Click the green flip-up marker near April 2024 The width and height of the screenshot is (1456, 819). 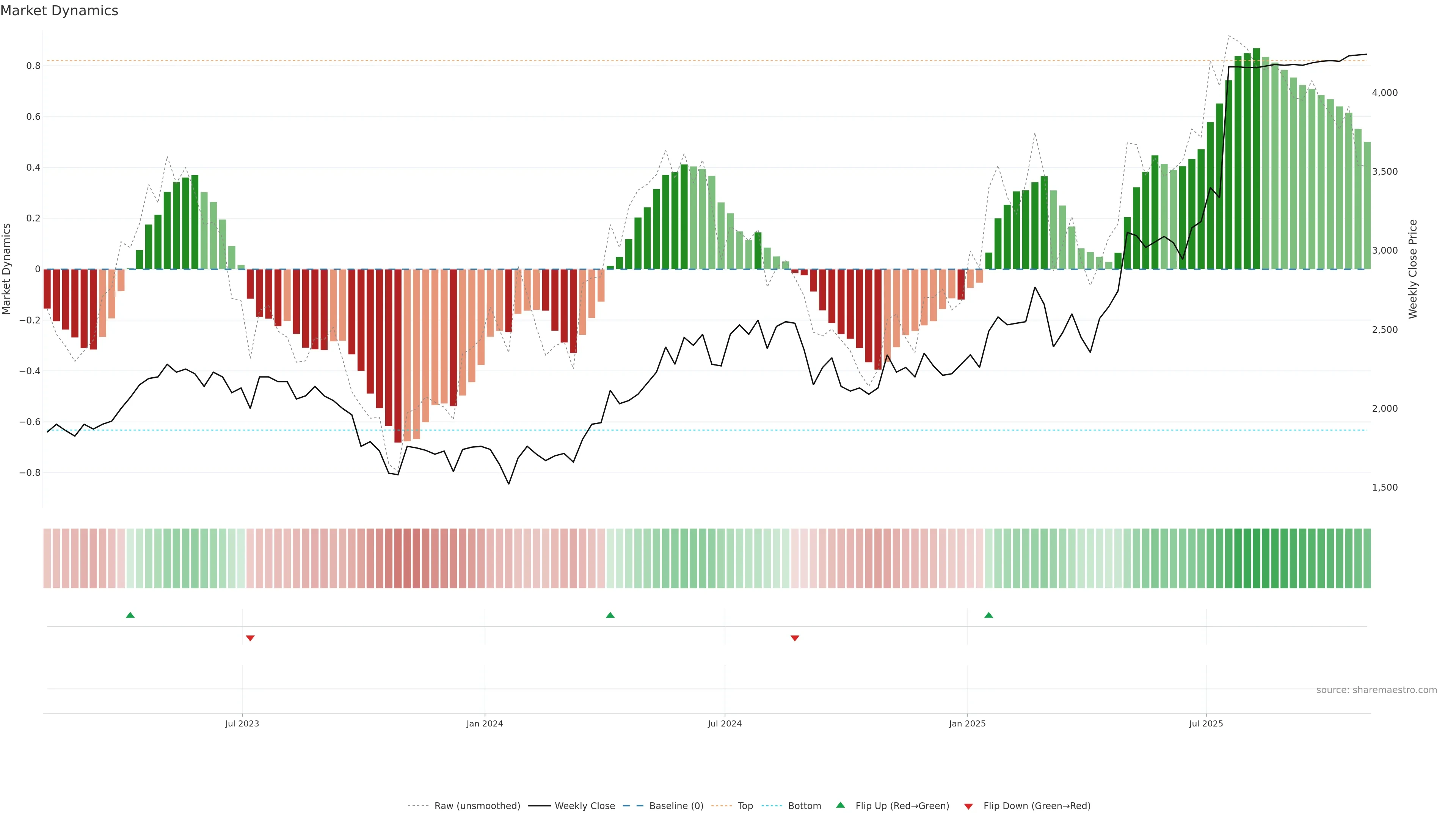coord(610,615)
